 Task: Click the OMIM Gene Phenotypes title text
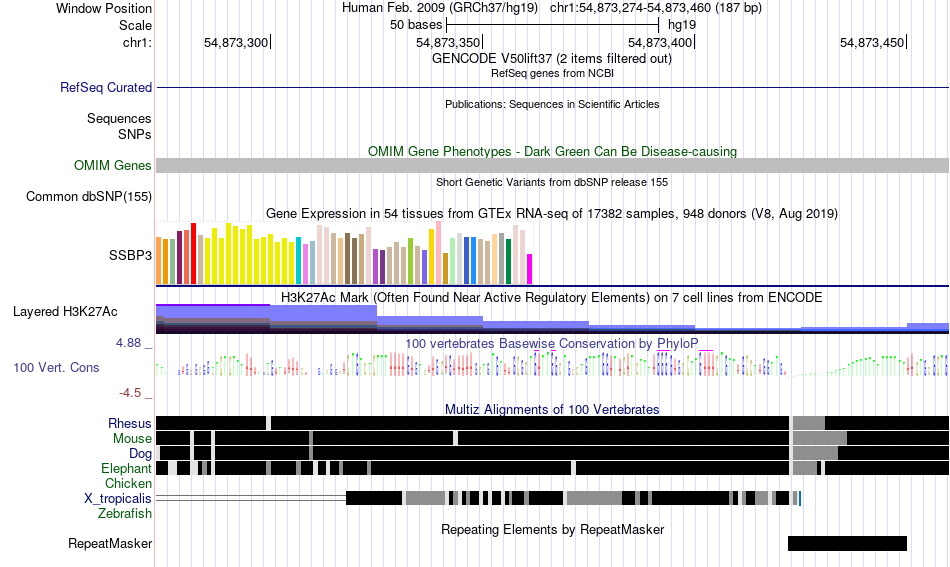pos(552,151)
